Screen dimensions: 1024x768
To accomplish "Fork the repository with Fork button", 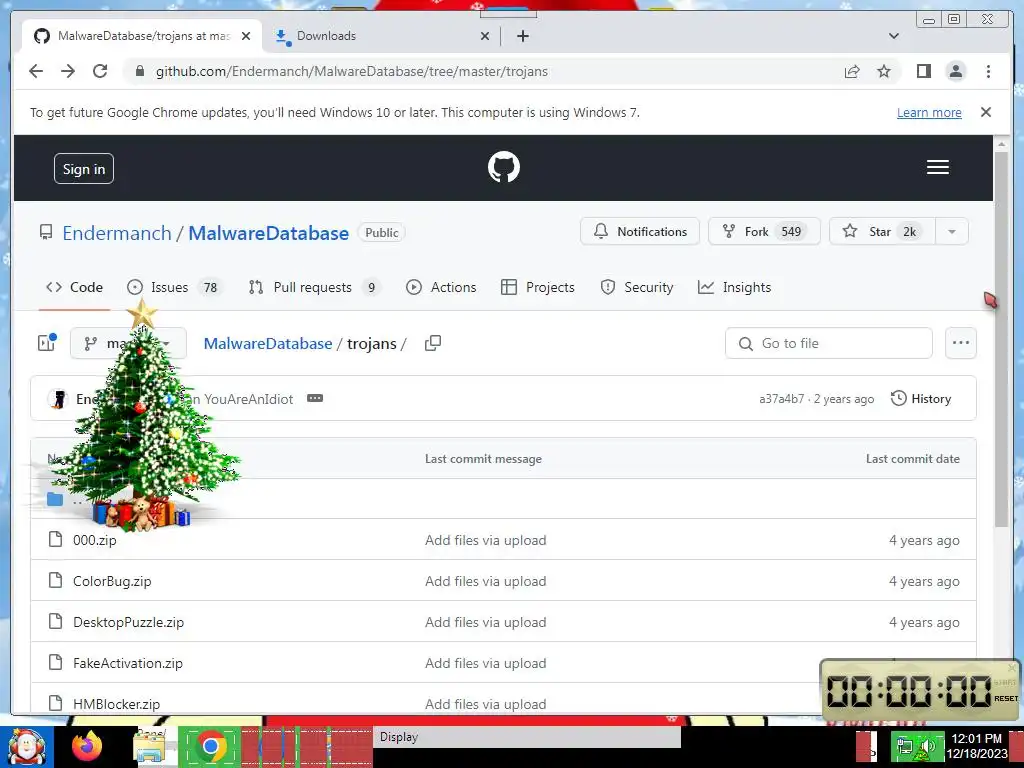I will coord(764,232).
